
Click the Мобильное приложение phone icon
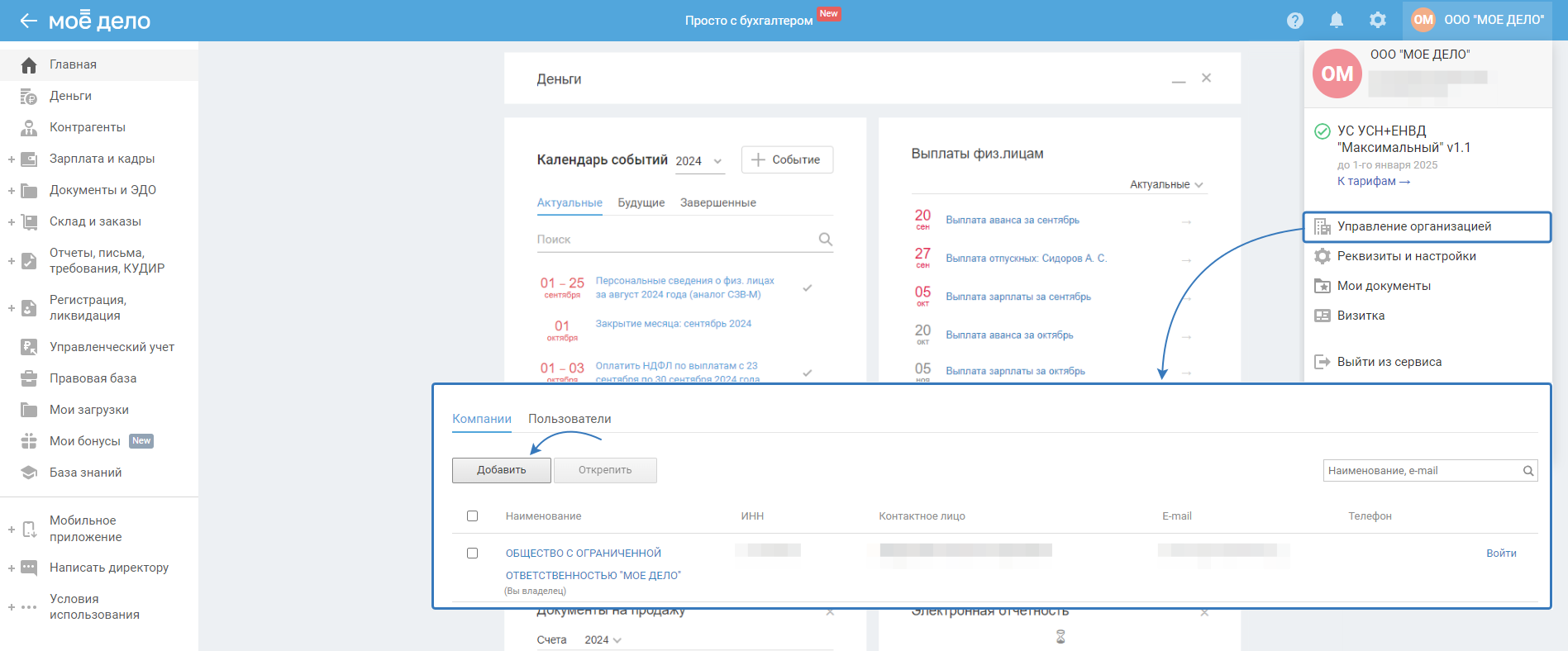pos(29,530)
